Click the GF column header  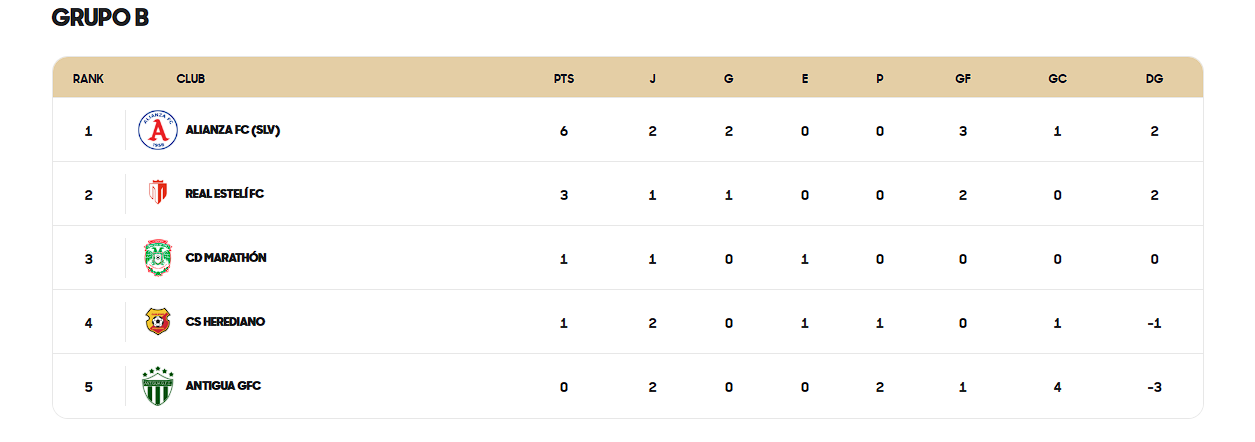pos(963,79)
